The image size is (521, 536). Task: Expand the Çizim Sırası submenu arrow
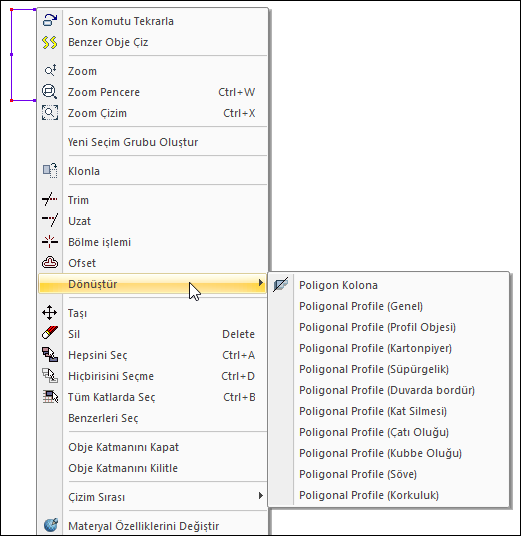260,495
